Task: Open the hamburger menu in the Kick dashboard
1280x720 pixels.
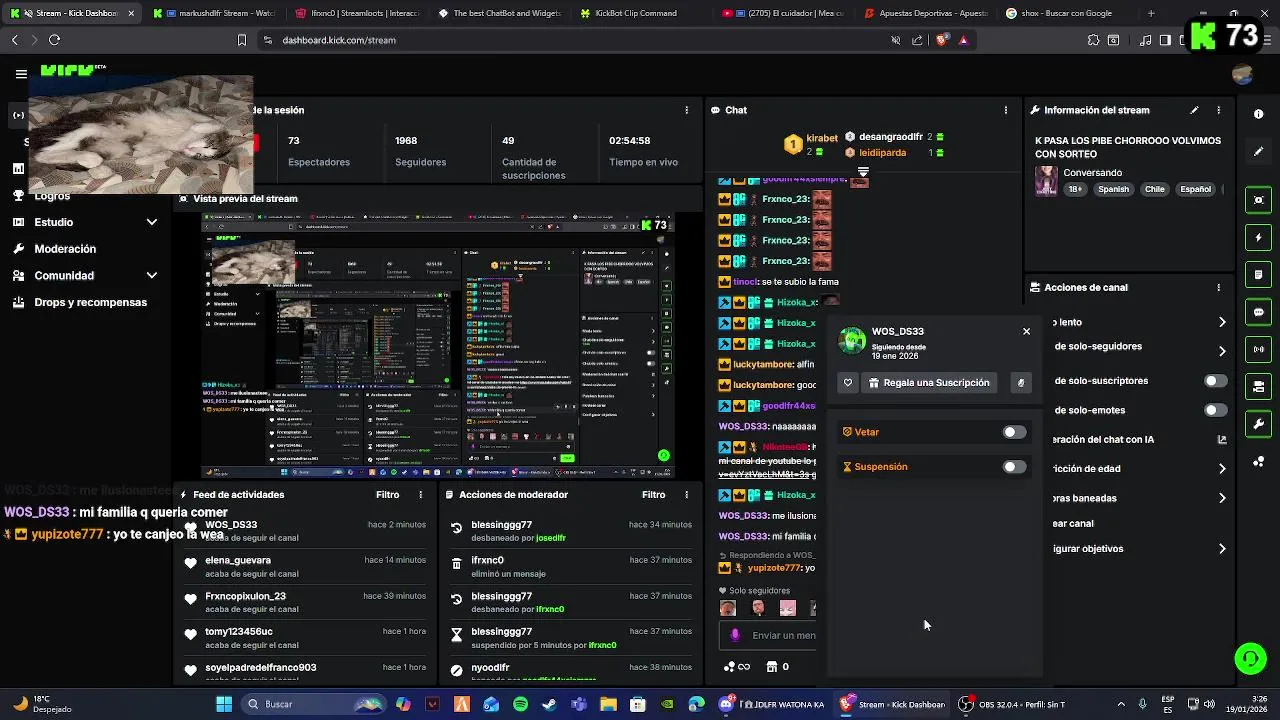Action: click(21, 73)
